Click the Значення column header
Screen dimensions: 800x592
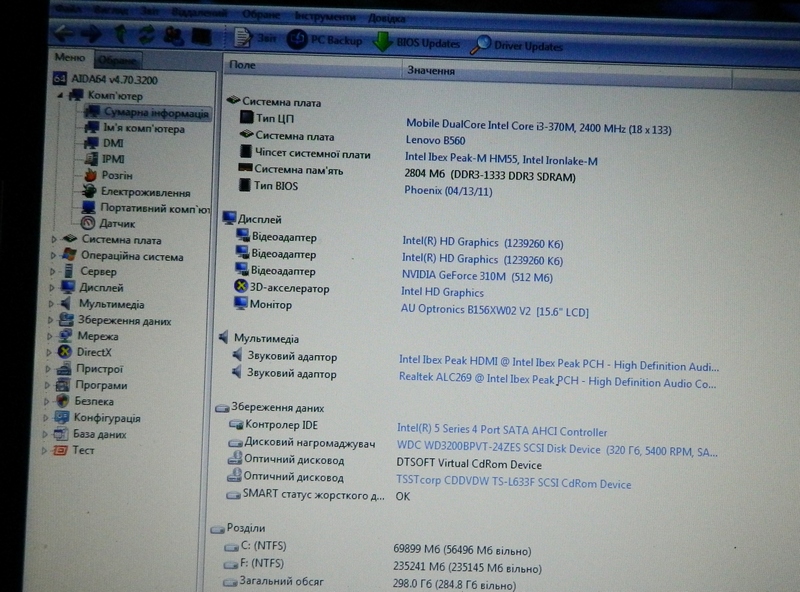[x=431, y=71]
